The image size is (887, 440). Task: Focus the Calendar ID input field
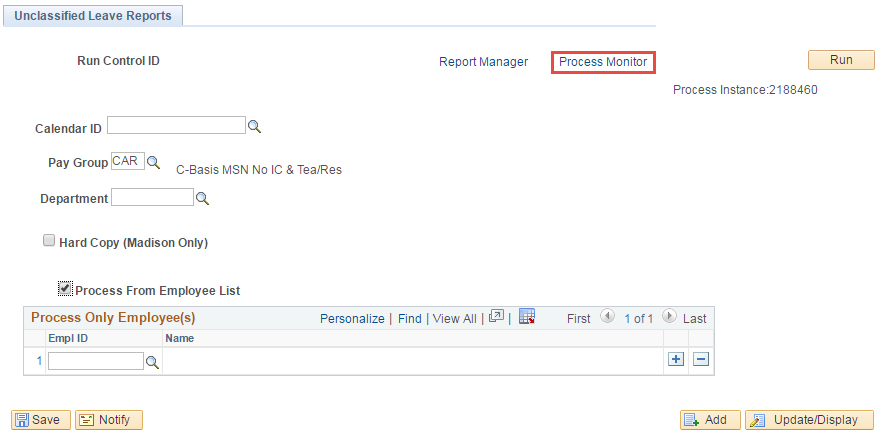pyautogui.click(x=176, y=125)
